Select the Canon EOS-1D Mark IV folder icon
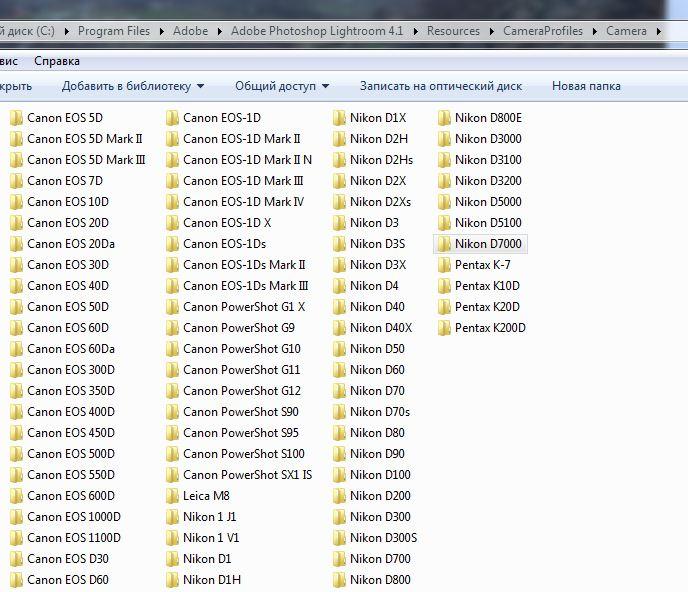 click(172, 202)
